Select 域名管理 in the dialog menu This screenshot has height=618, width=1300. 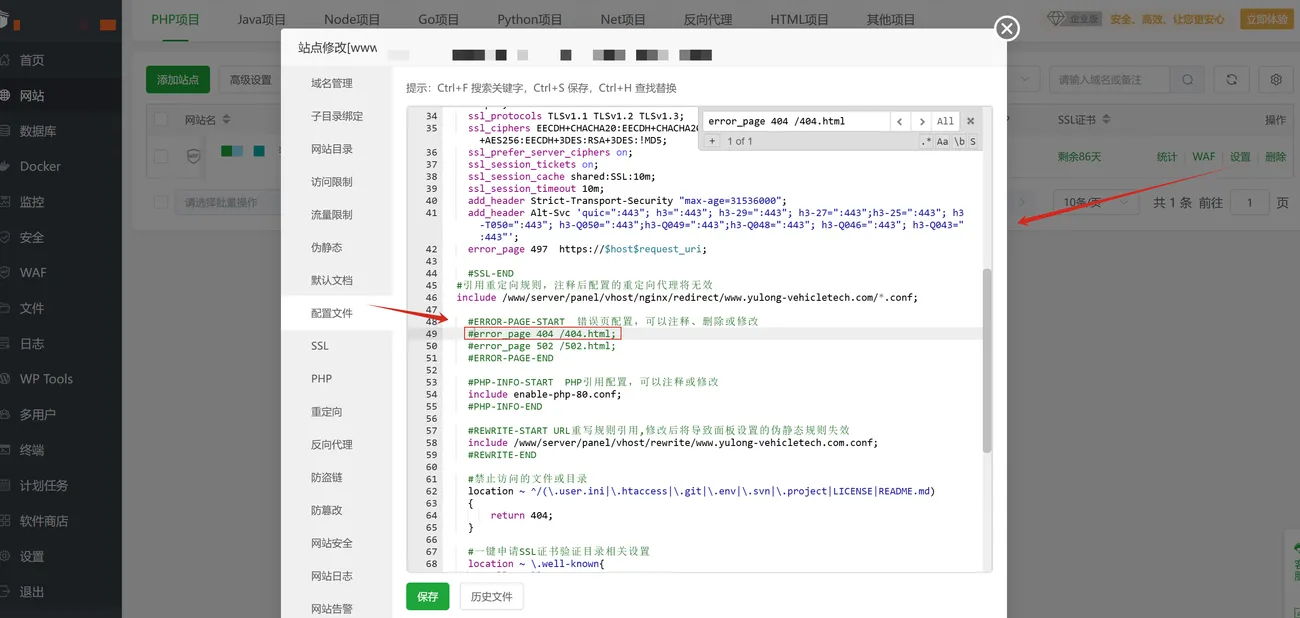tap(332, 83)
